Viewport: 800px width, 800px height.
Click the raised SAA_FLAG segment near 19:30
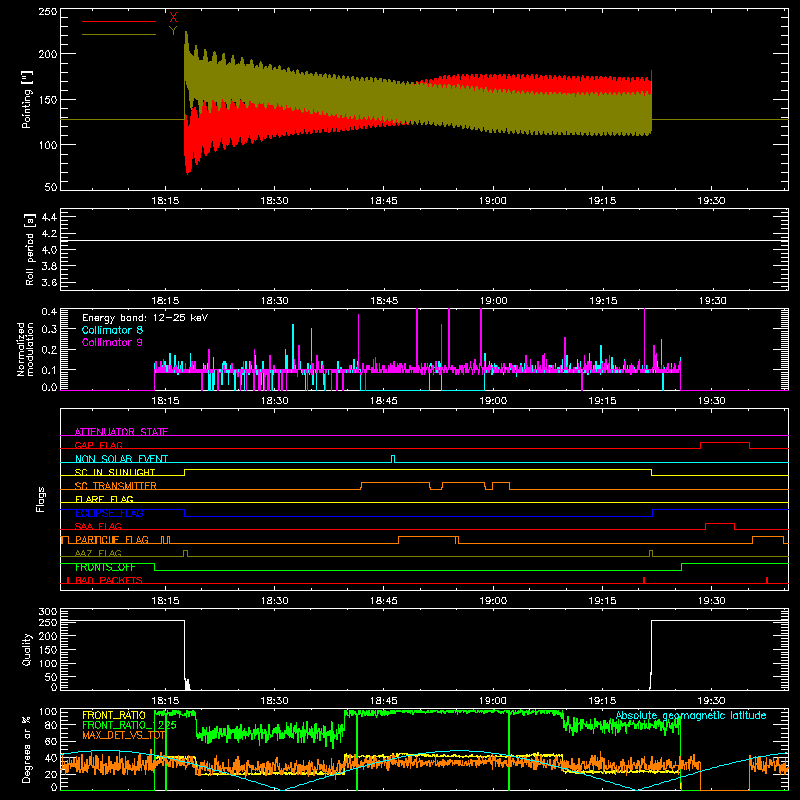[720, 524]
